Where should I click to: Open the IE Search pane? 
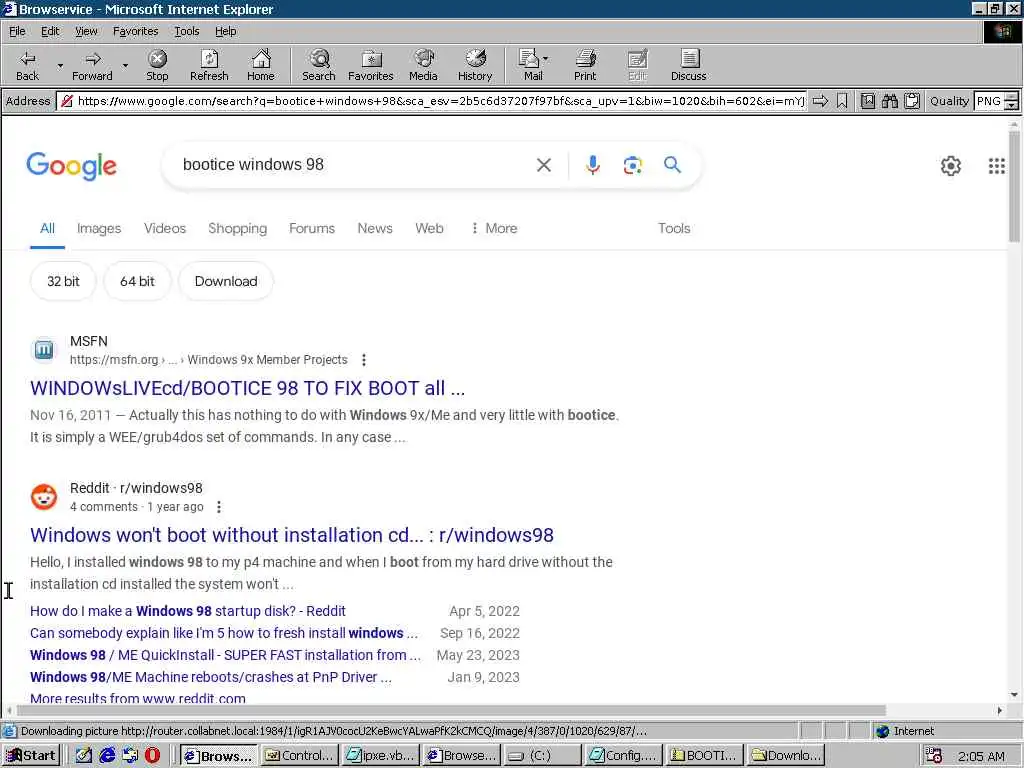click(319, 65)
